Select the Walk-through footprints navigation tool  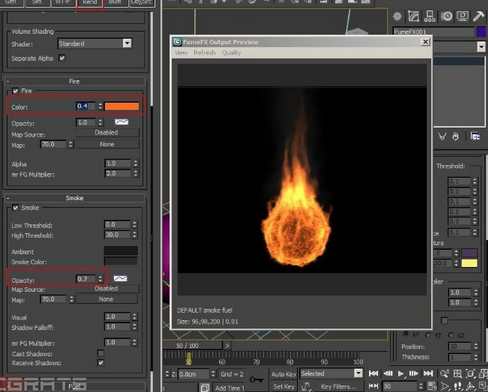(x=458, y=386)
